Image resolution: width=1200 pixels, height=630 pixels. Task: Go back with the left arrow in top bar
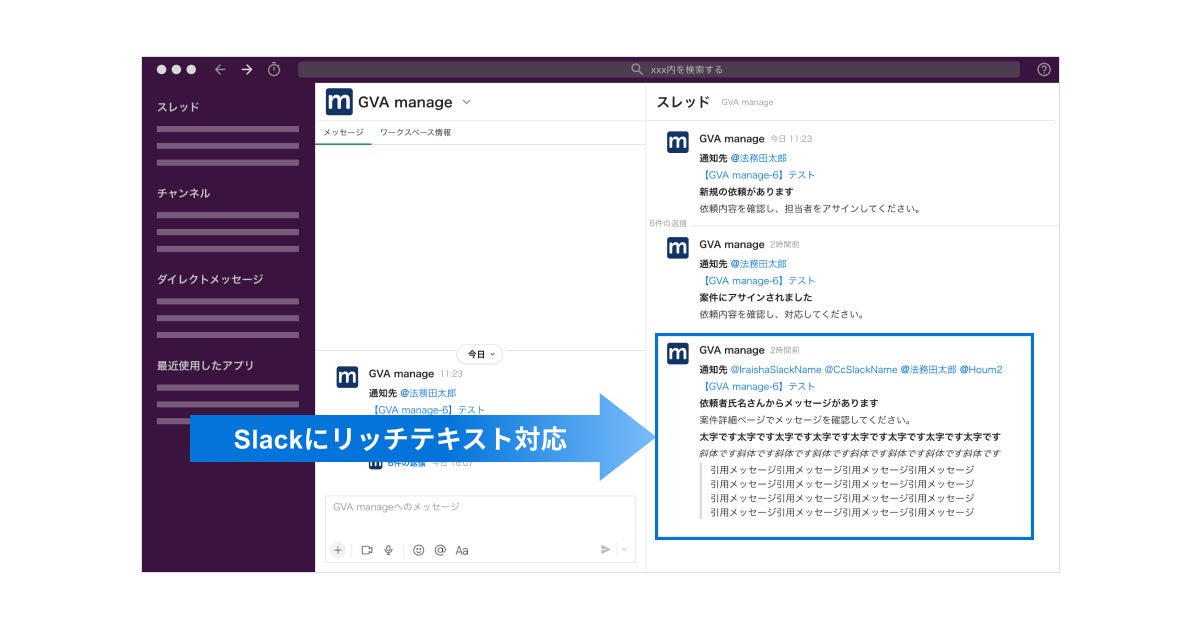click(220, 69)
